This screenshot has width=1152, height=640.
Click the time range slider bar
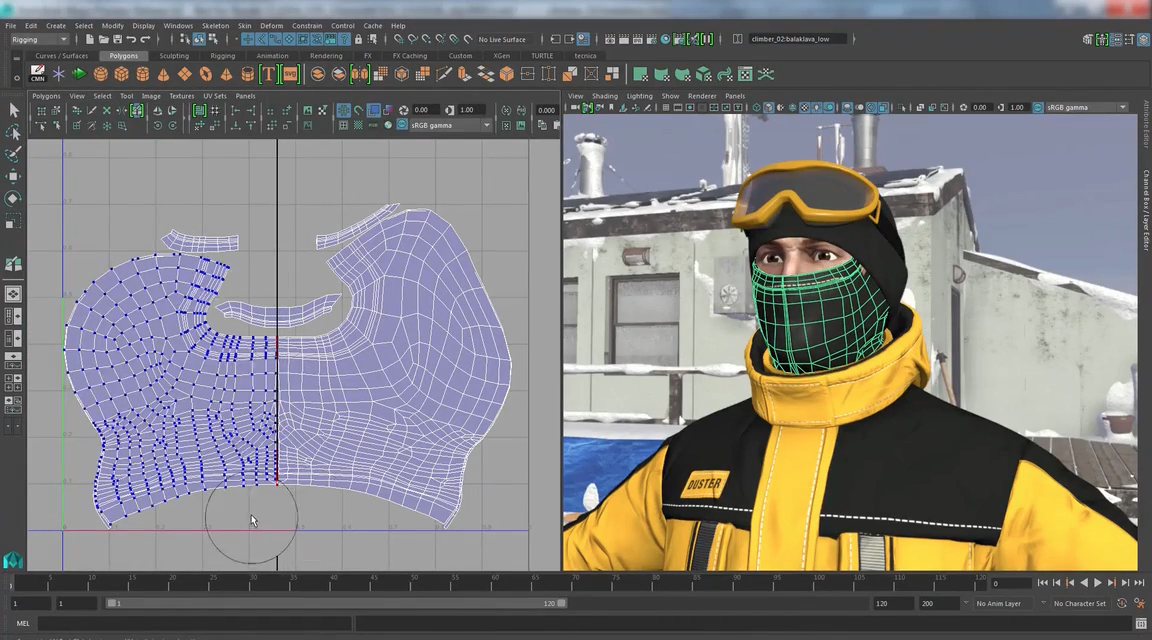click(335, 604)
